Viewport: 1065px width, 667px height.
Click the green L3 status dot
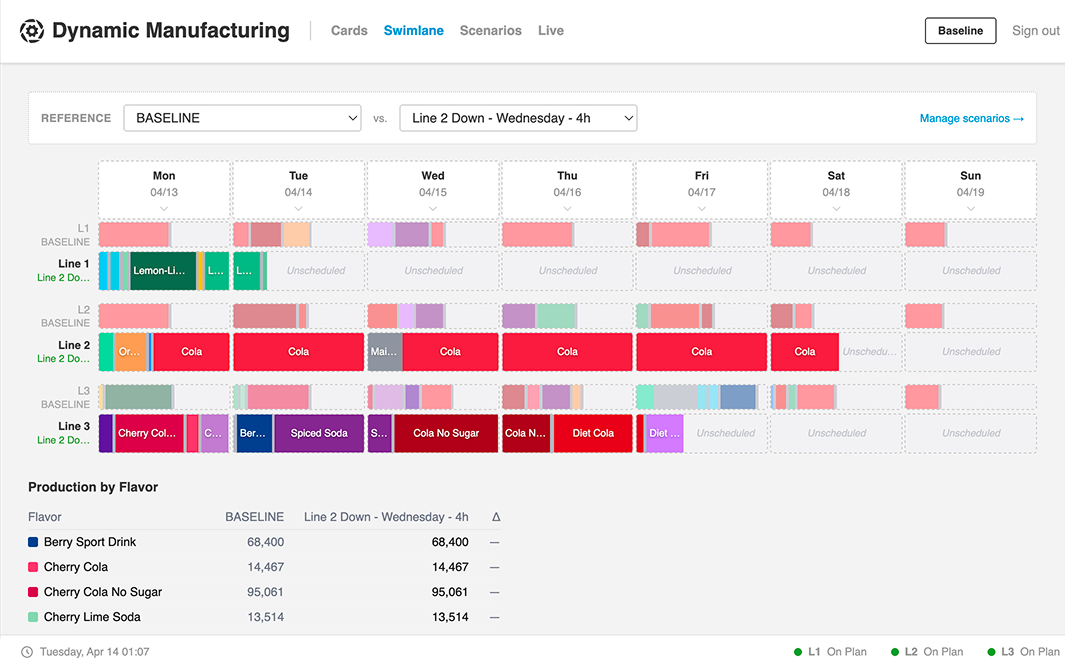coord(991,652)
